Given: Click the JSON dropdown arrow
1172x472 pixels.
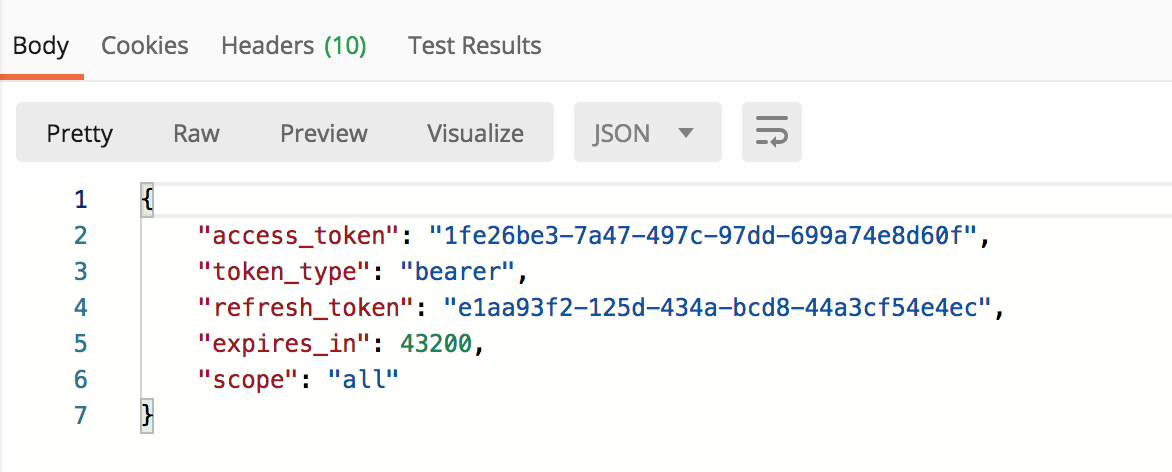Looking at the screenshot, I should [x=686, y=133].
